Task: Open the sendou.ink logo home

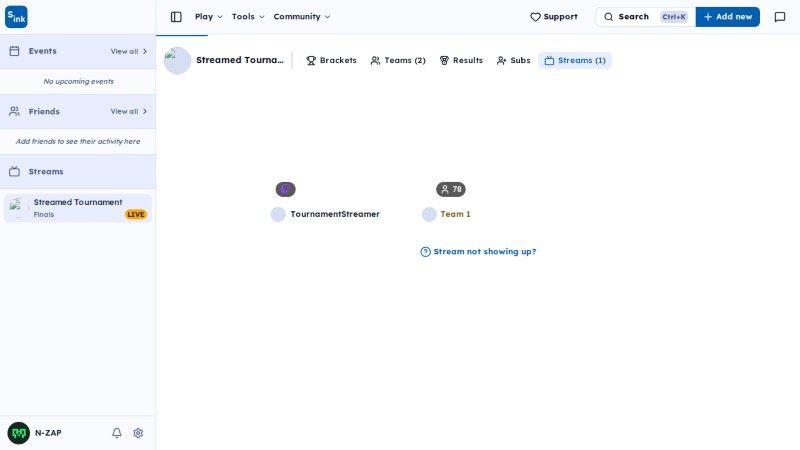Action: (16, 17)
